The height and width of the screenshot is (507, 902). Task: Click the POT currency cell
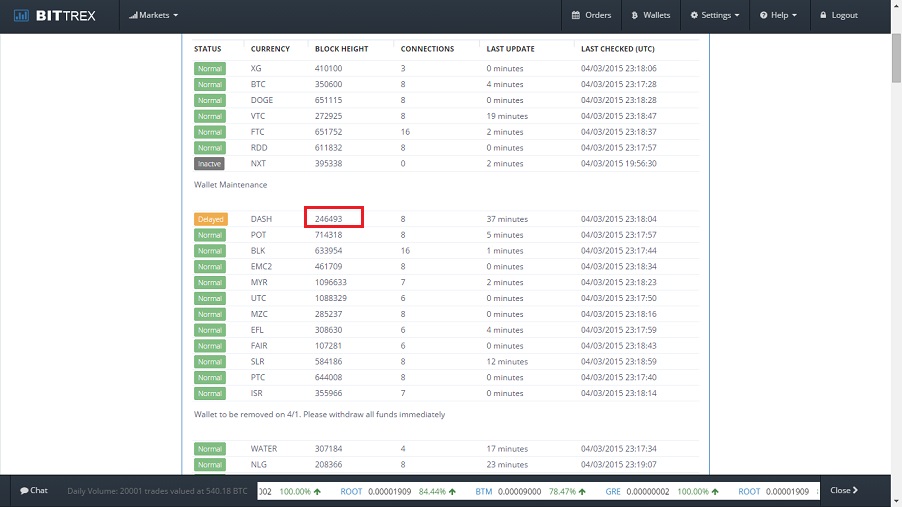[x=258, y=235]
